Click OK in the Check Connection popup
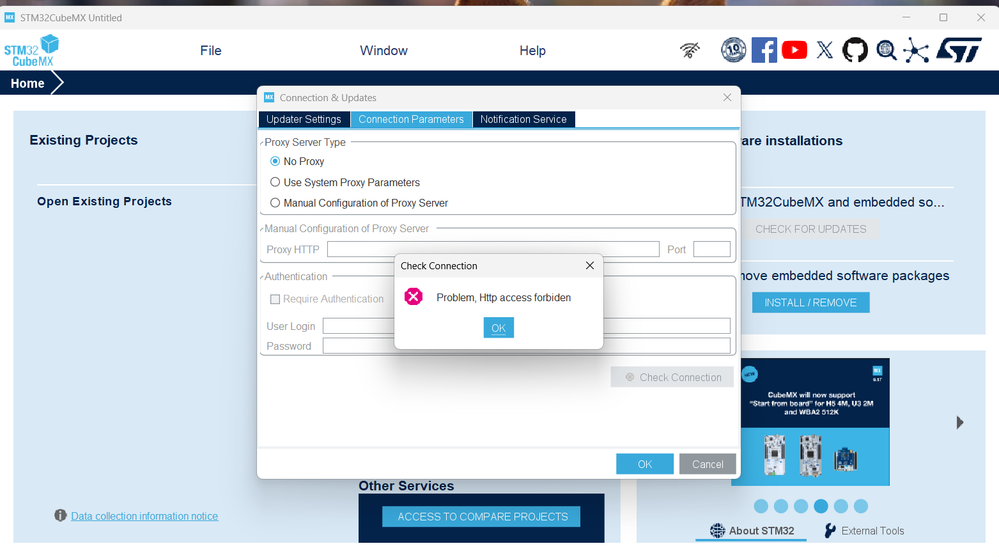 (498, 328)
